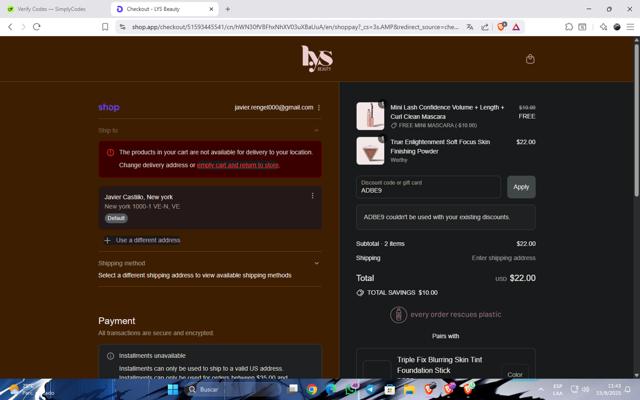Click the FREE MINI MASCARA discount label
This screenshot has height=400, width=640.
[x=434, y=125]
